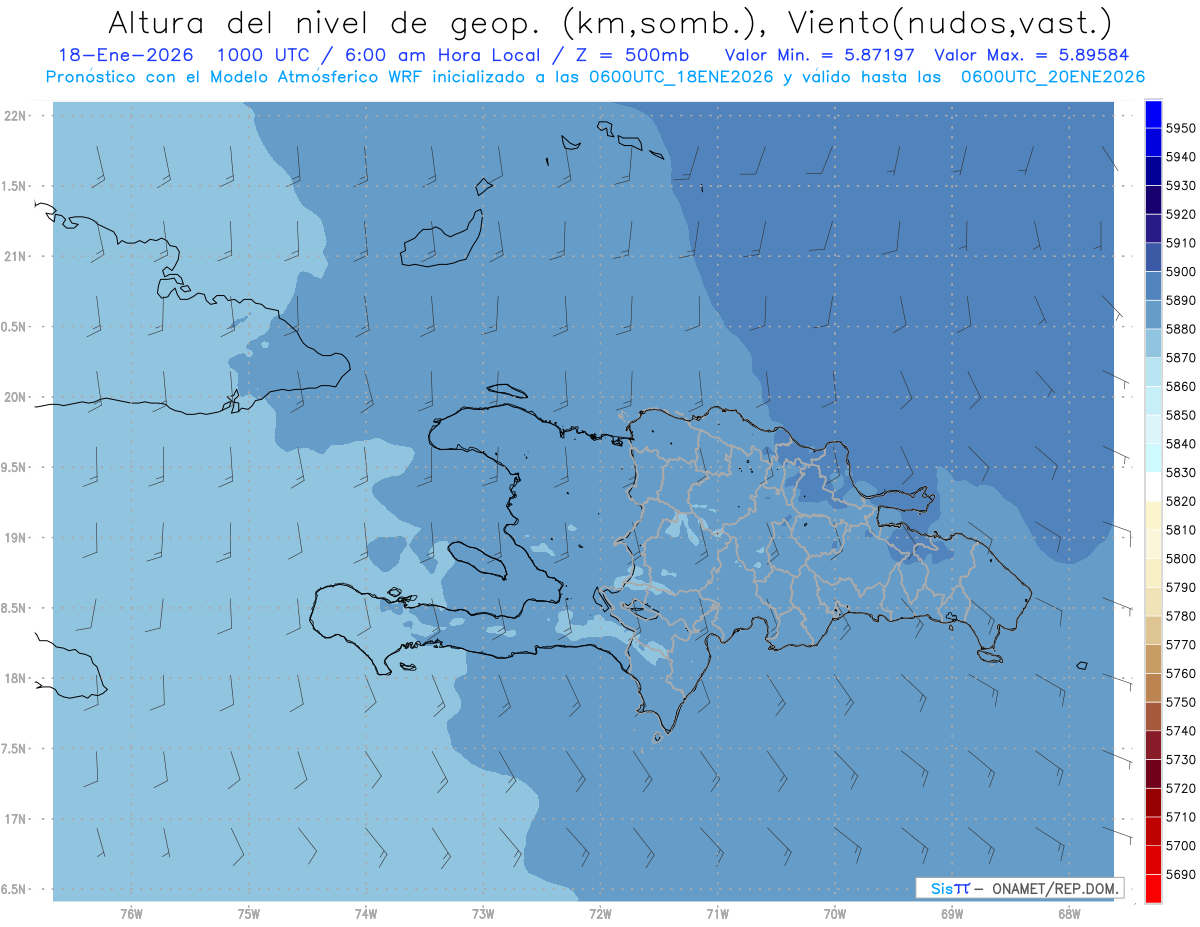Click the colorbar value 5820
Viewport: 1200px width, 927px height.
[x=1180, y=501]
